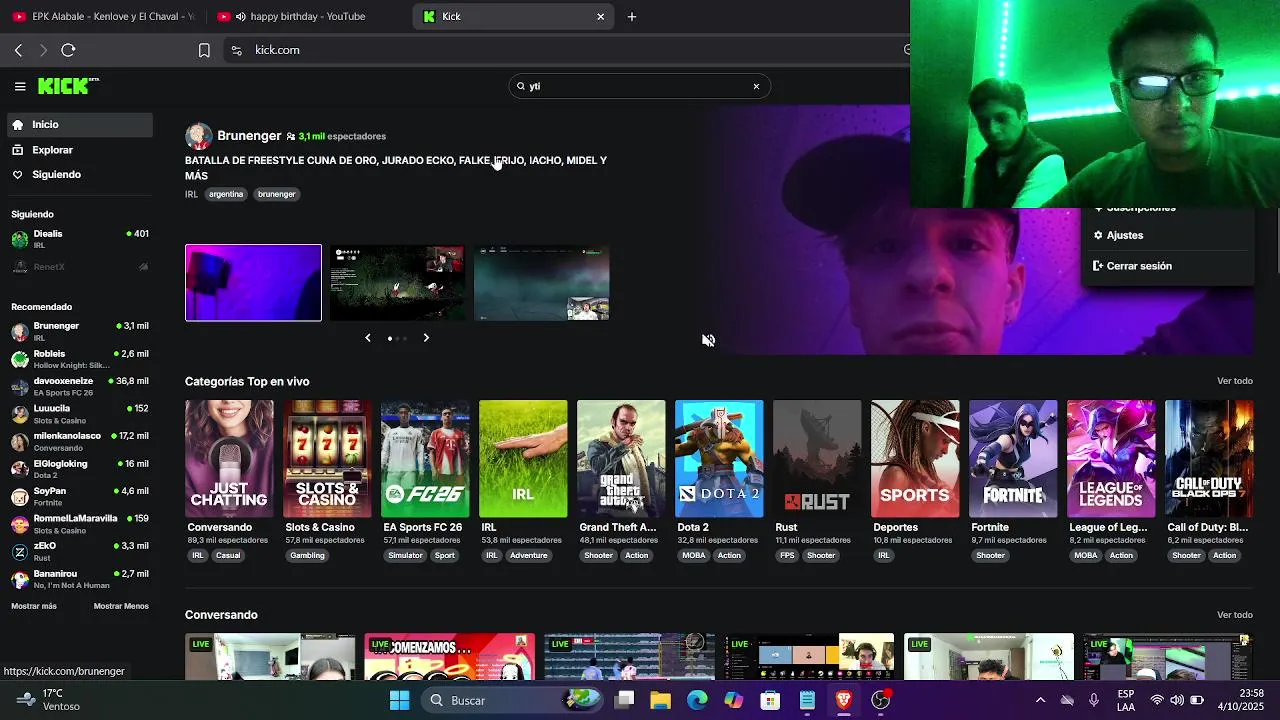
Task: Select the brunenger tag
Action: point(277,194)
